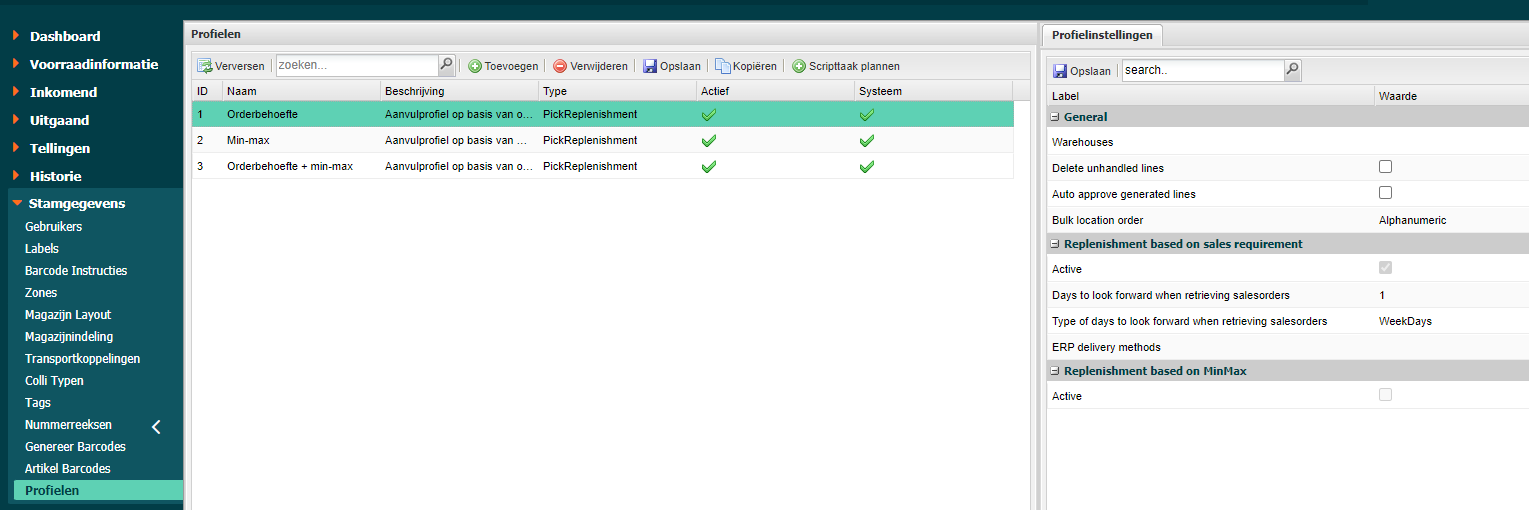Image resolution: width=1529 pixels, height=510 pixels.
Task: Click the Verversen refresh icon
Action: (x=205, y=66)
